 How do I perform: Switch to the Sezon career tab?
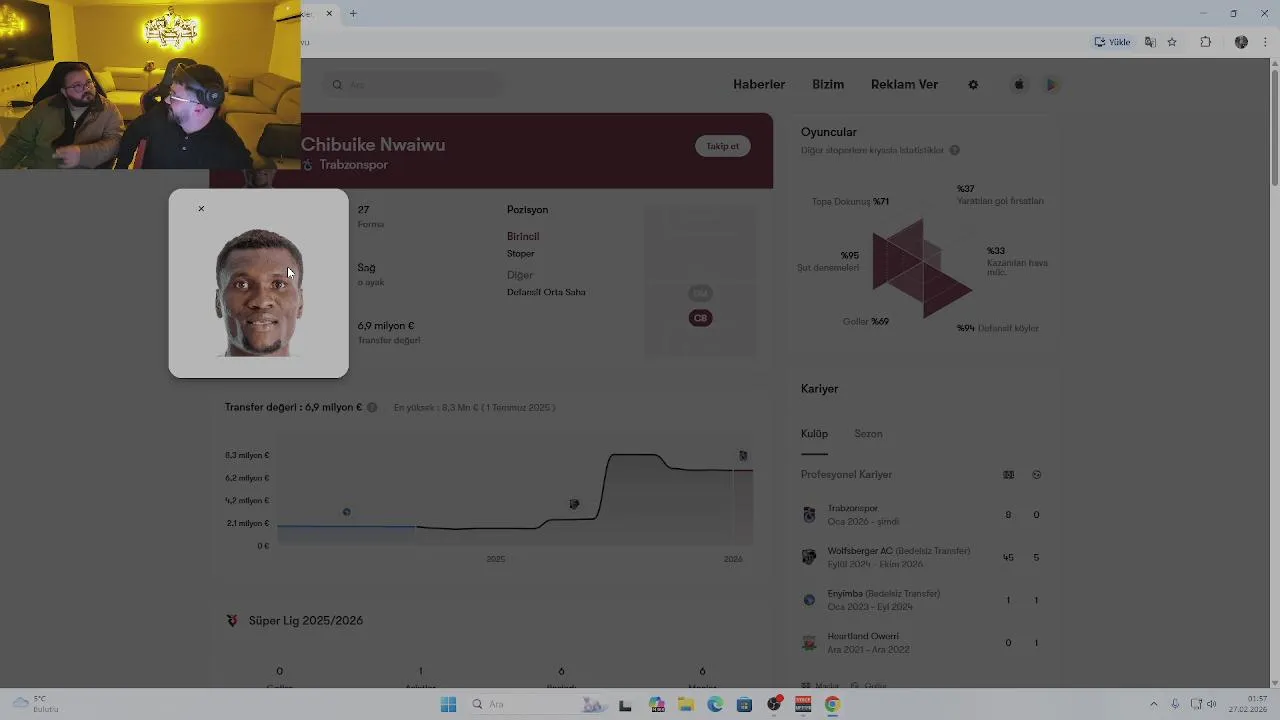868,434
